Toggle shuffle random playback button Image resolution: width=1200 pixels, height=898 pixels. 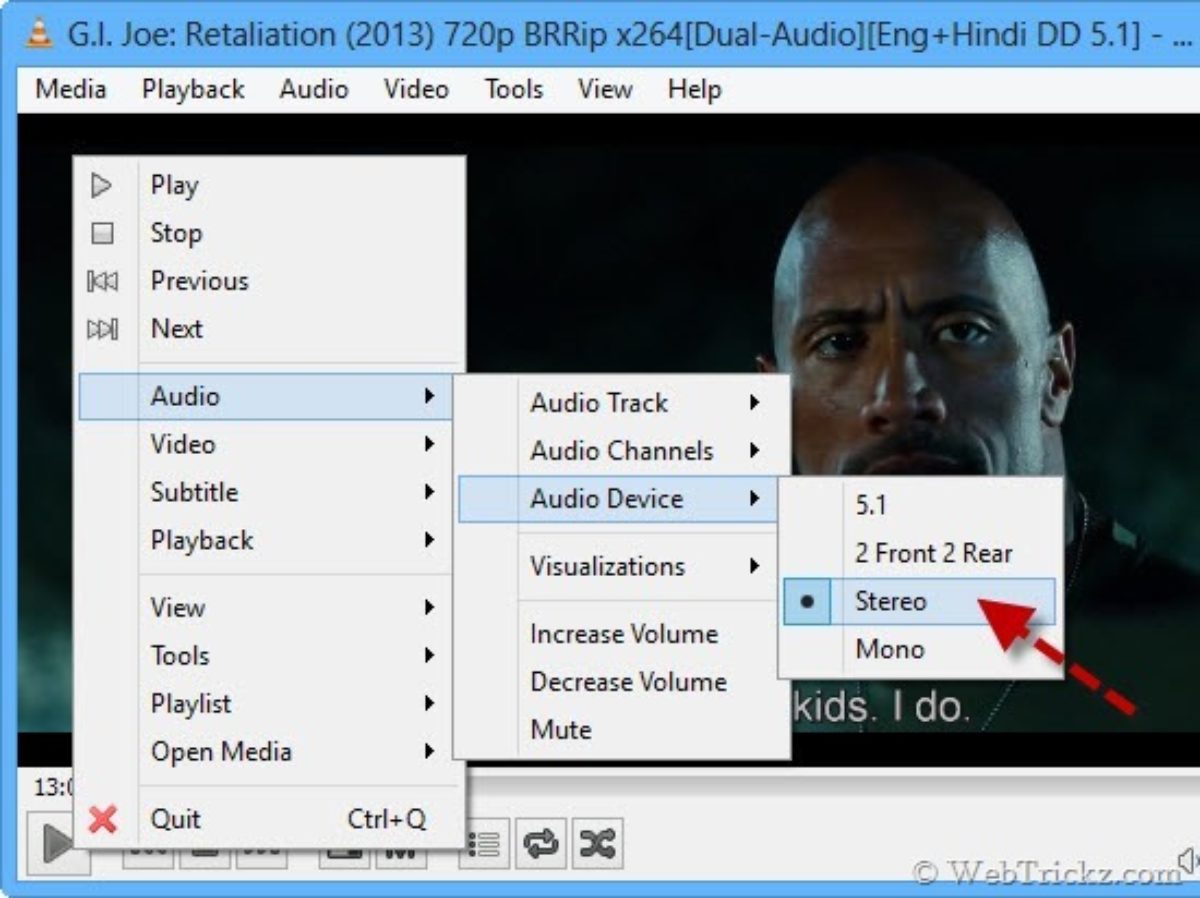(598, 845)
